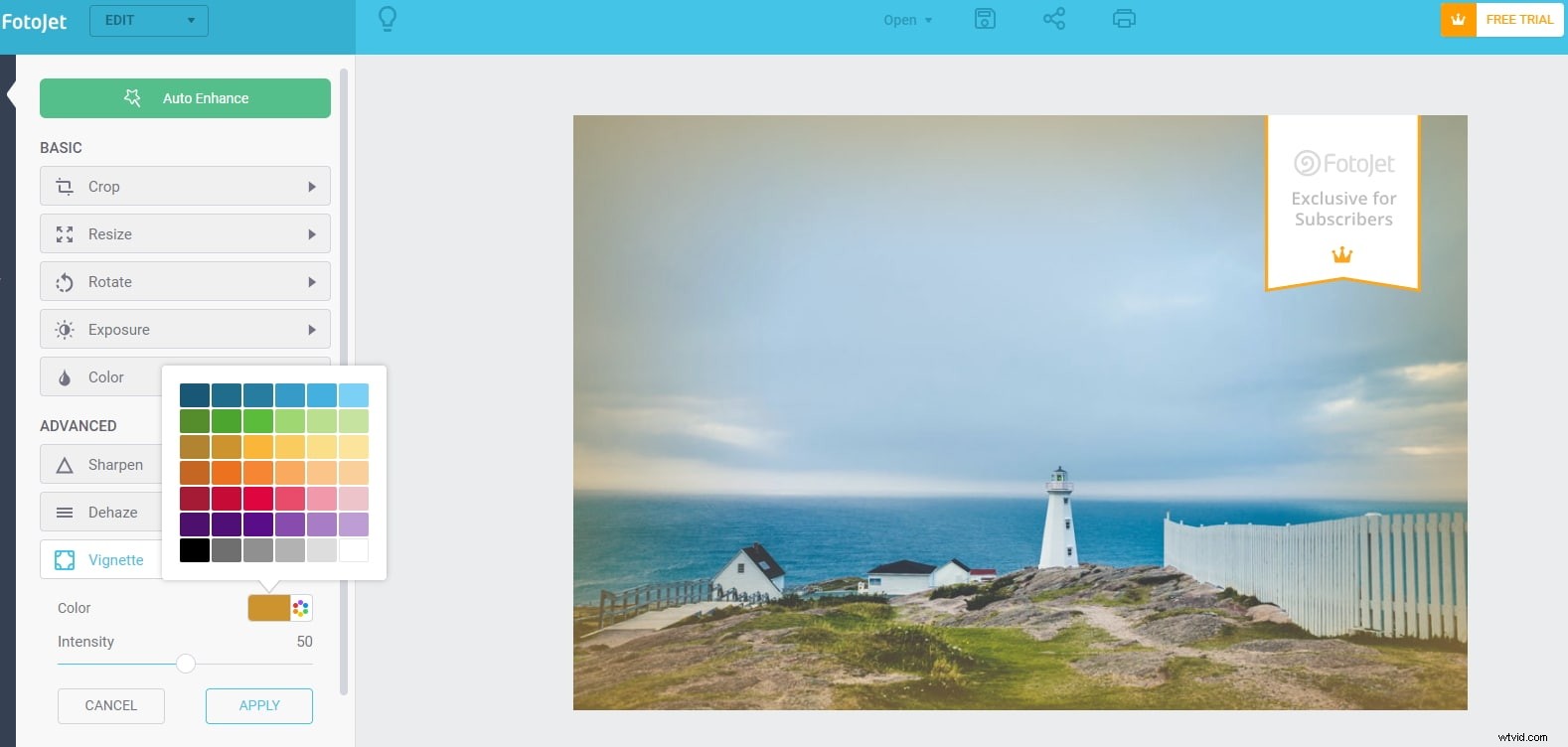
Task: Pick the dark green swatch
Action: [x=195, y=421]
